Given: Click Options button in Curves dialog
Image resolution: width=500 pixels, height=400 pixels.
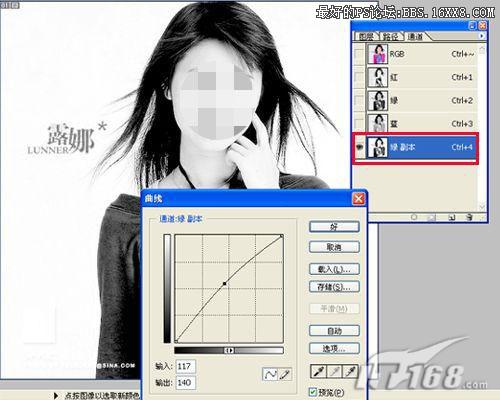Looking at the screenshot, I should (334, 348).
